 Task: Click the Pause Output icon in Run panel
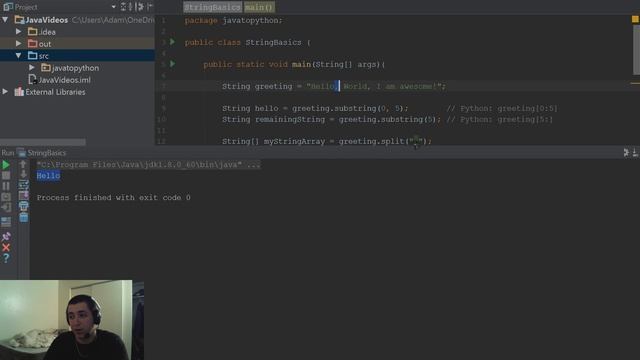click(x=6, y=186)
